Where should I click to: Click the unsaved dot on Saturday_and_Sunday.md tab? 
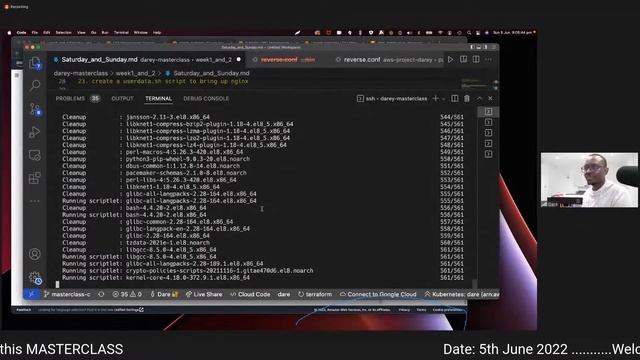tap(239, 60)
